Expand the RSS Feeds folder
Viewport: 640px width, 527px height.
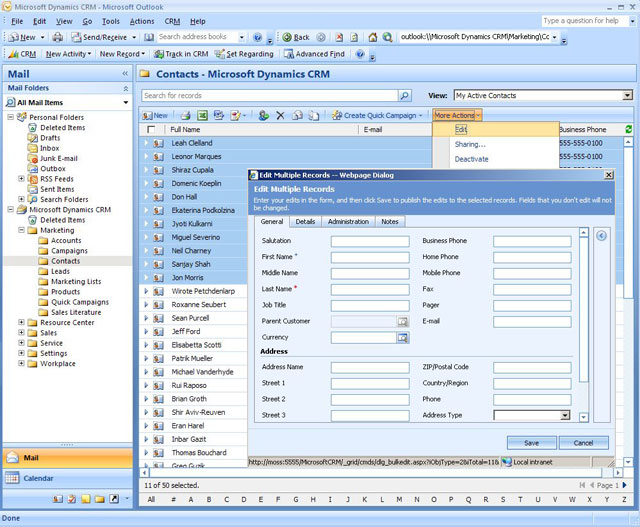(x=21, y=178)
